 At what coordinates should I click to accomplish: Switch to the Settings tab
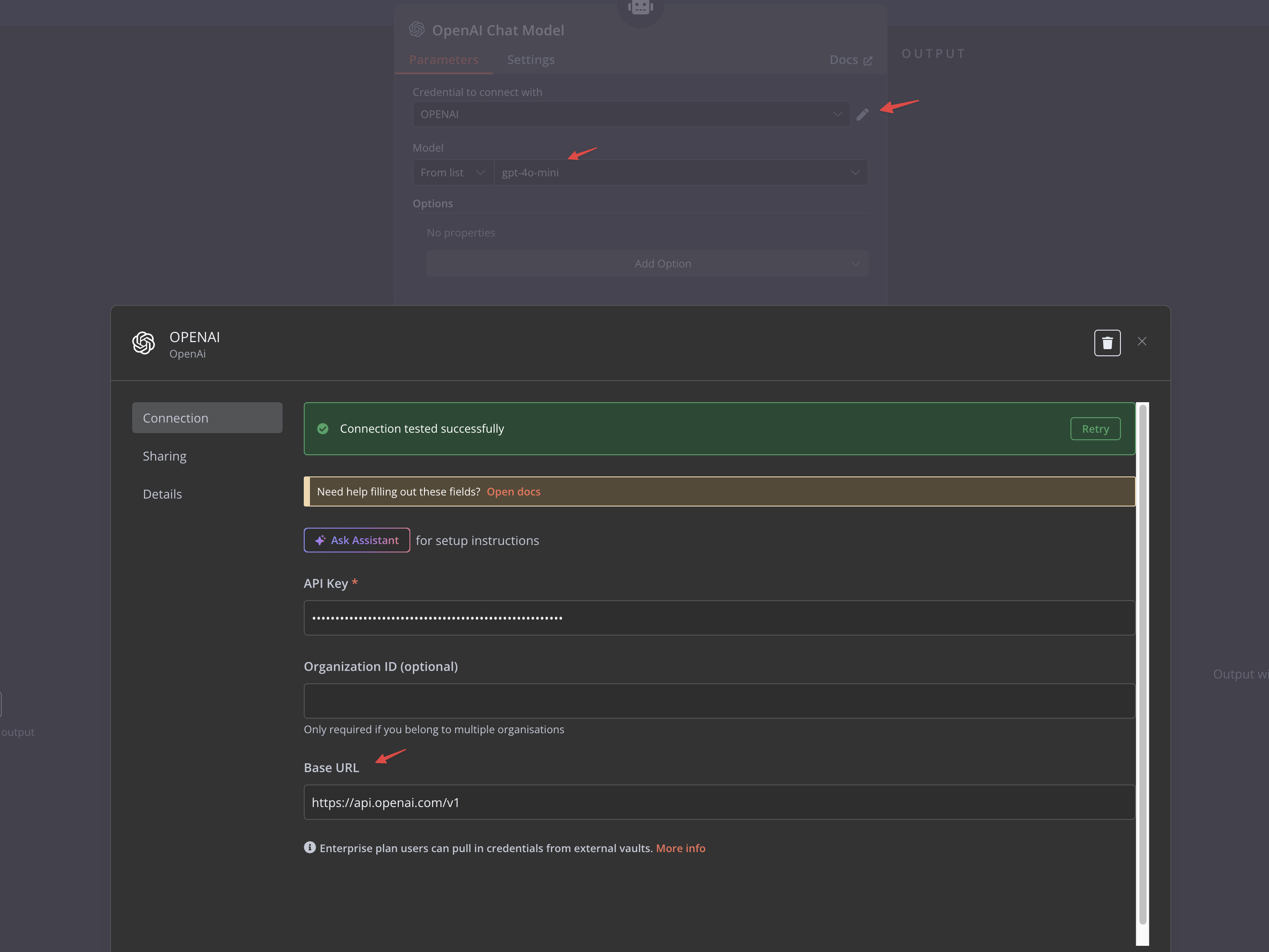tap(531, 60)
